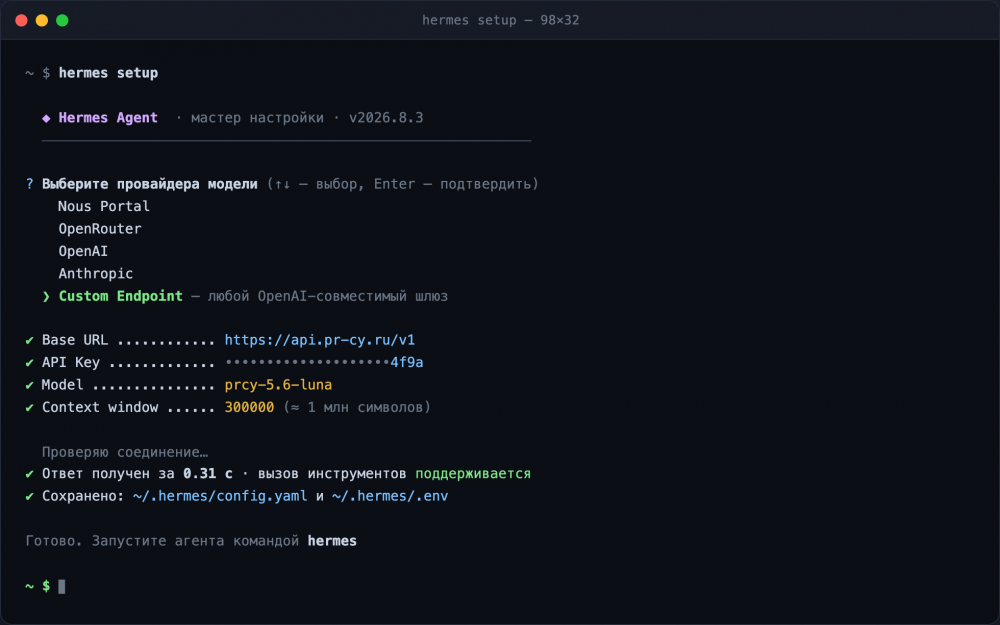
Task: Click the response time '0.31 с'
Action: tap(208, 474)
